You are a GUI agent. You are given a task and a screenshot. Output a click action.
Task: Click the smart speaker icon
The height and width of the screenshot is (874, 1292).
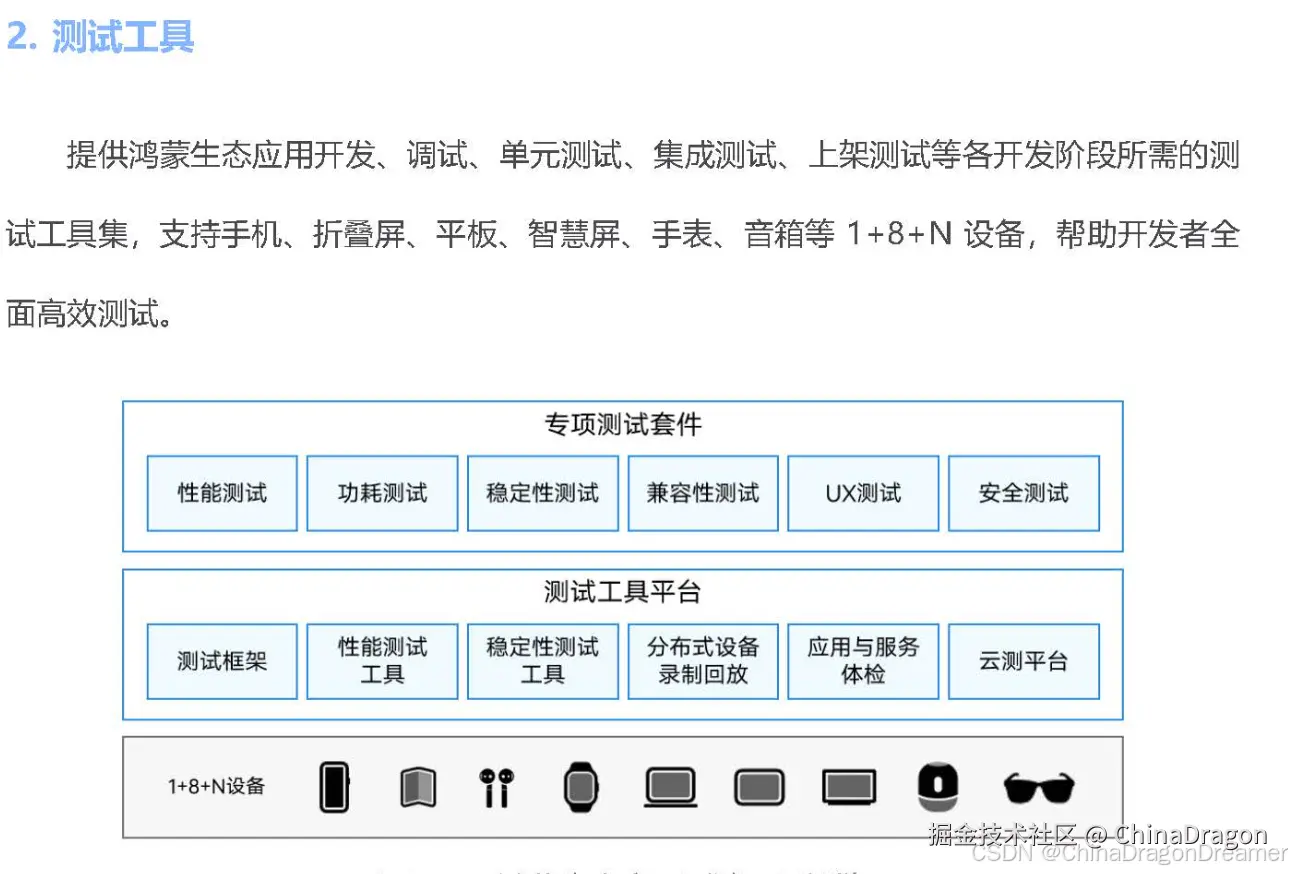pyautogui.click(x=938, y=787)
